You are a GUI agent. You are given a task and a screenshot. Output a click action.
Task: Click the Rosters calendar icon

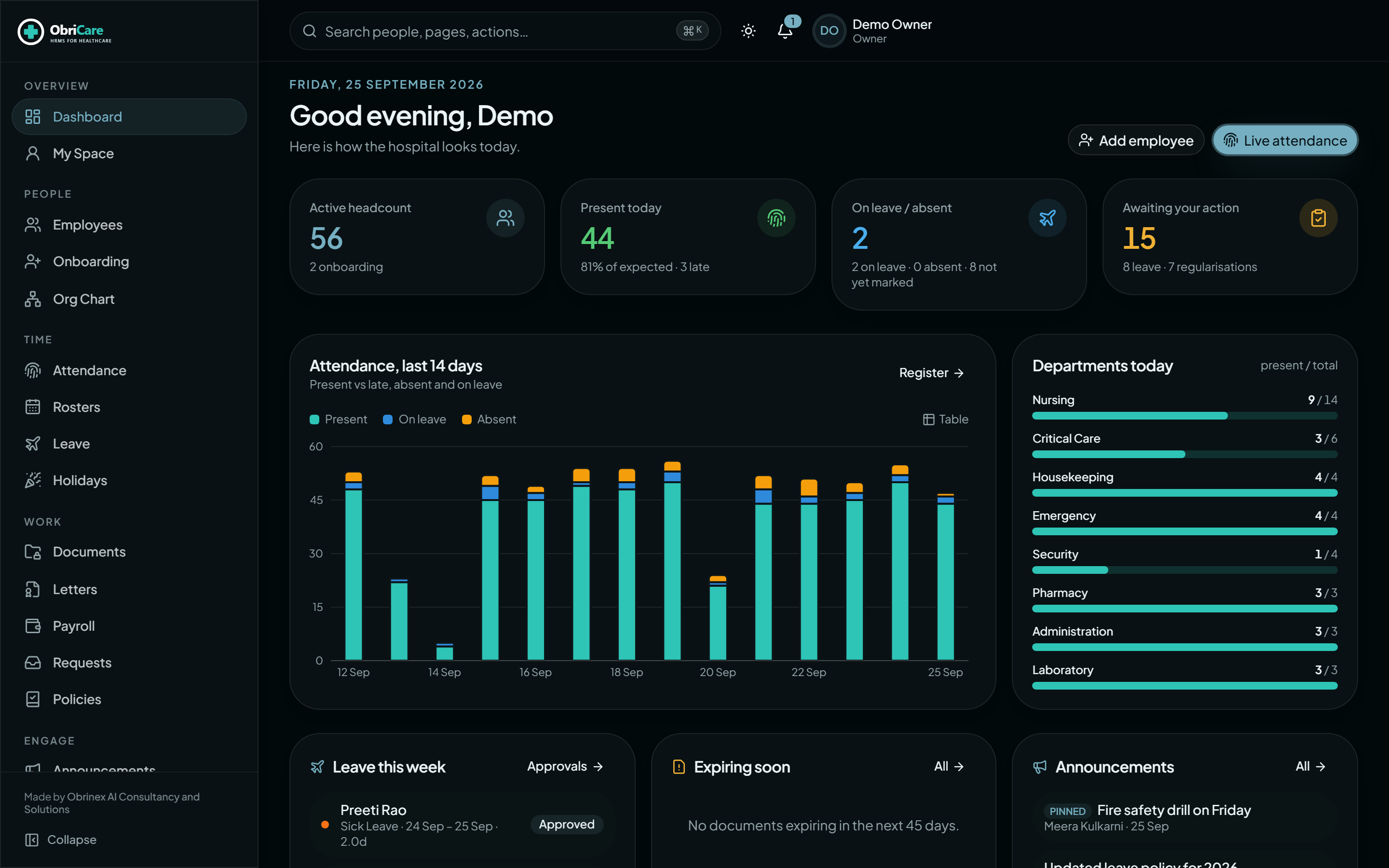(x=33, y=407)
